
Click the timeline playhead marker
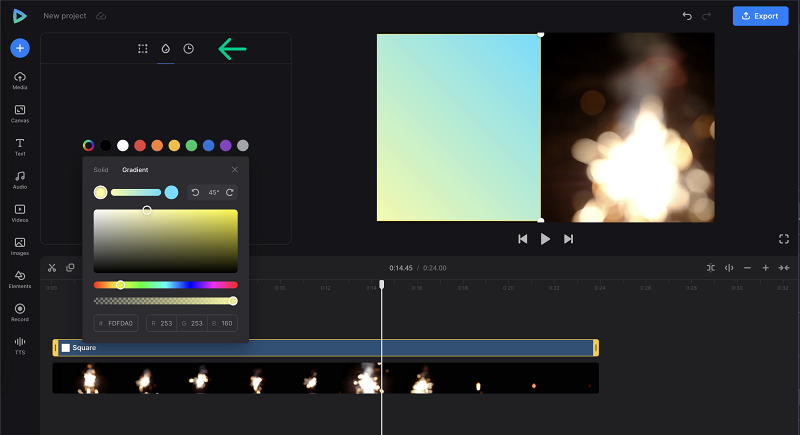pos(382,284)
